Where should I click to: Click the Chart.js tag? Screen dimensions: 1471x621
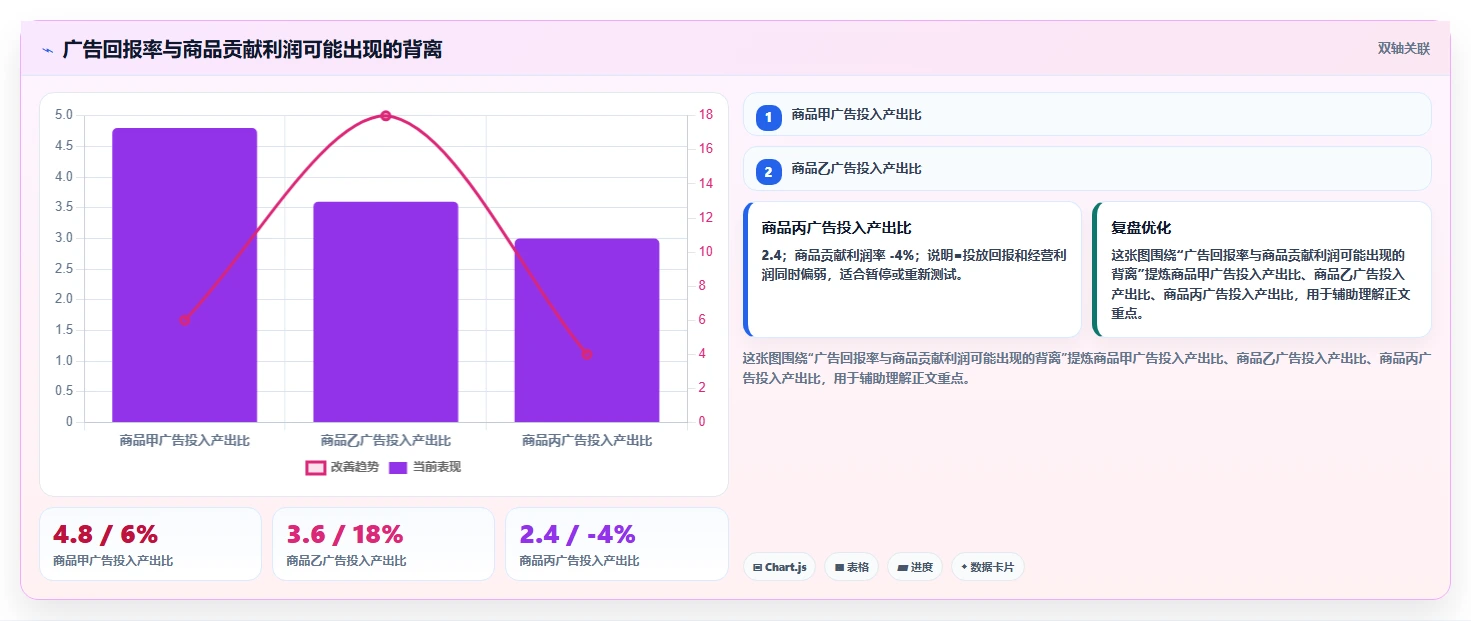pyautogui.click(x=779, y=567)
